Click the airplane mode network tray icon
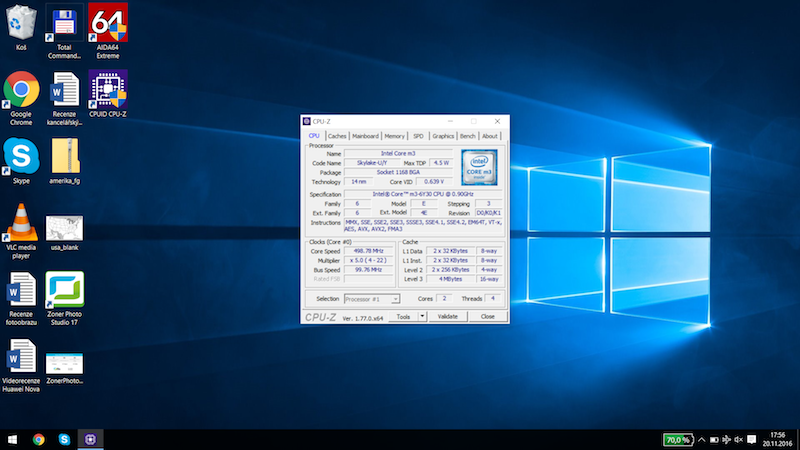The image size is (800, 450). point(726,439)
